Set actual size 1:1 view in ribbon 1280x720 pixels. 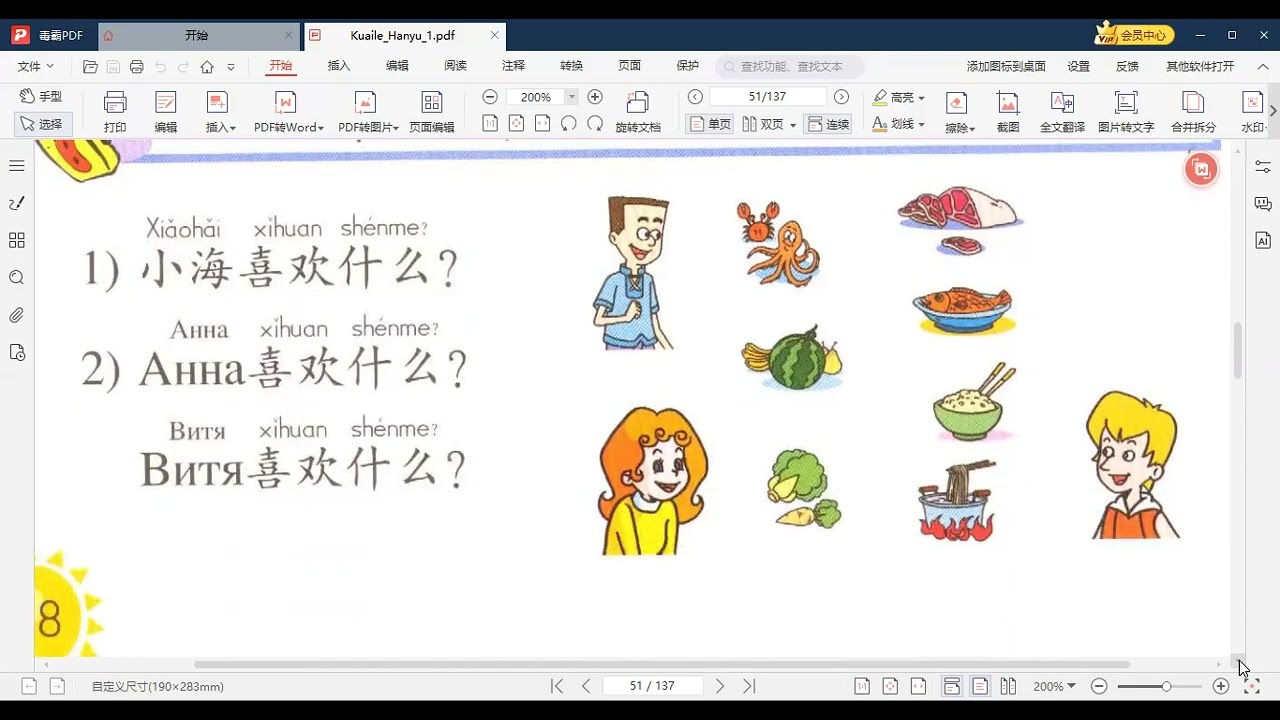click(x=490, y=124)
